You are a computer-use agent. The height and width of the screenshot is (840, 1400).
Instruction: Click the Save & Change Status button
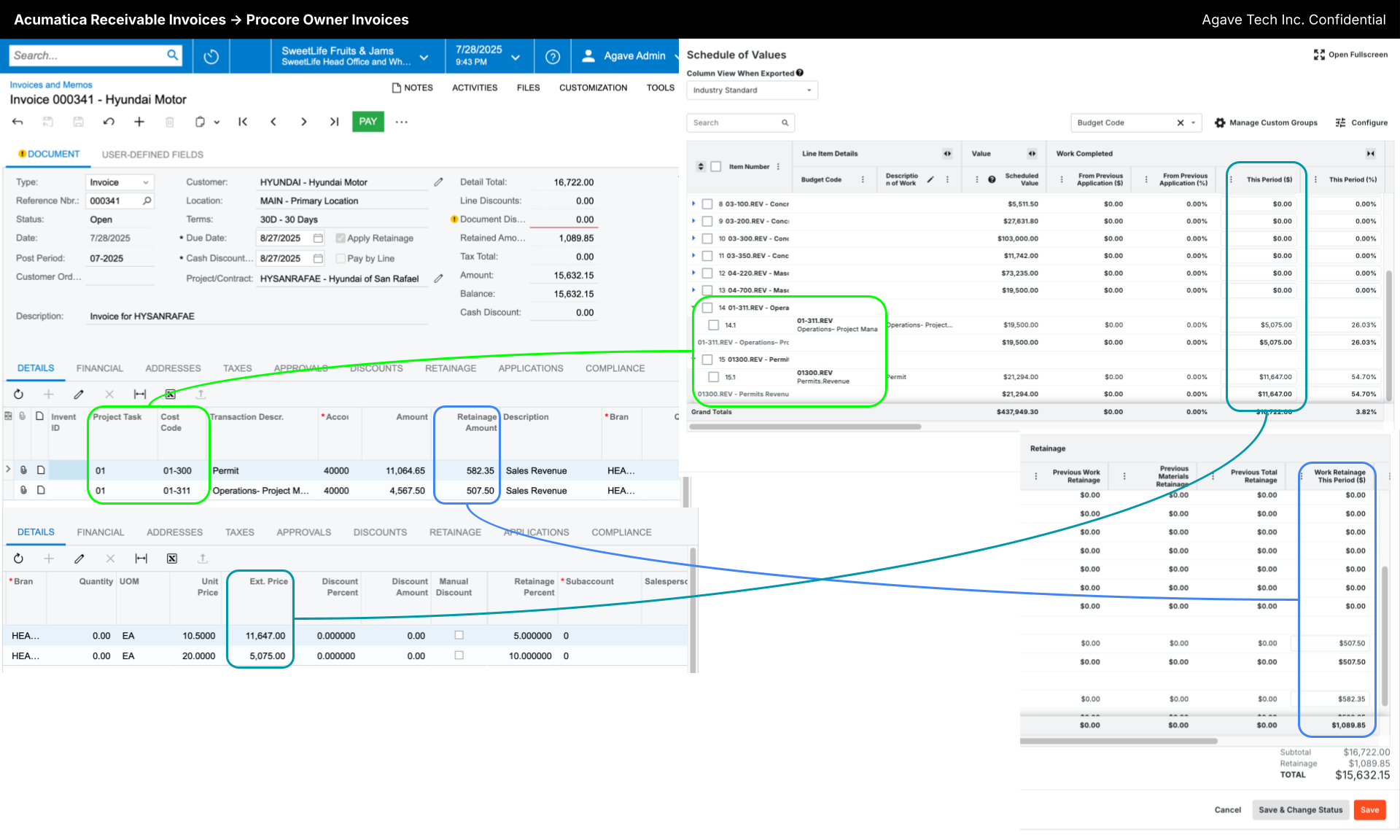(1301, 809)
